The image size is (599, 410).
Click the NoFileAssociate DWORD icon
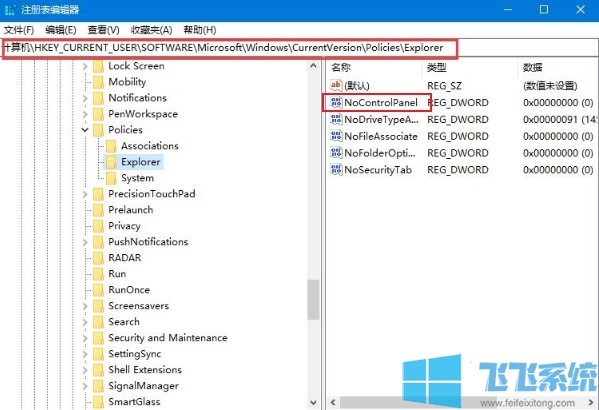click(336, 136)
